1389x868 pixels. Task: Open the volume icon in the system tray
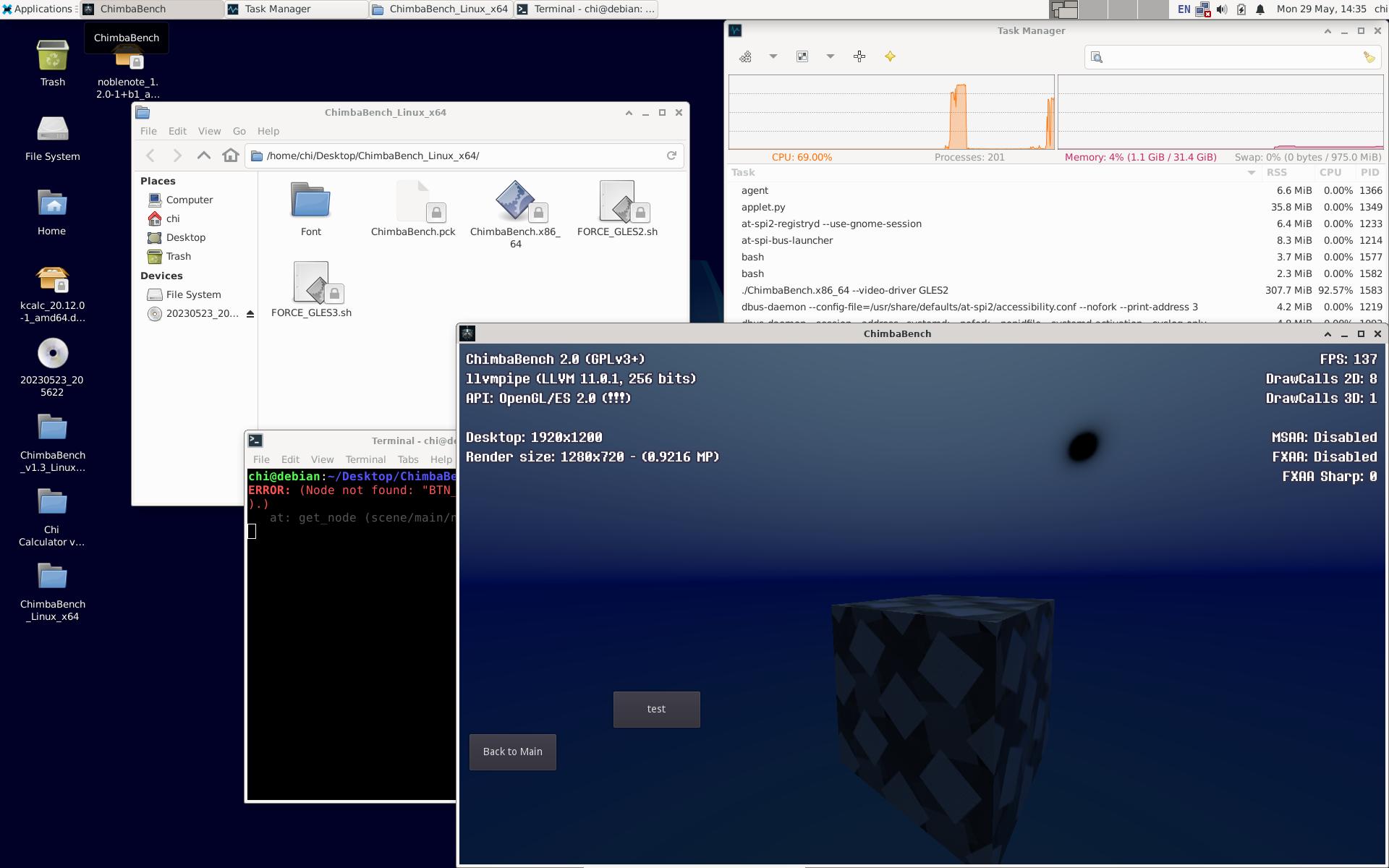pyautogui.click(x=1222, y=9)
